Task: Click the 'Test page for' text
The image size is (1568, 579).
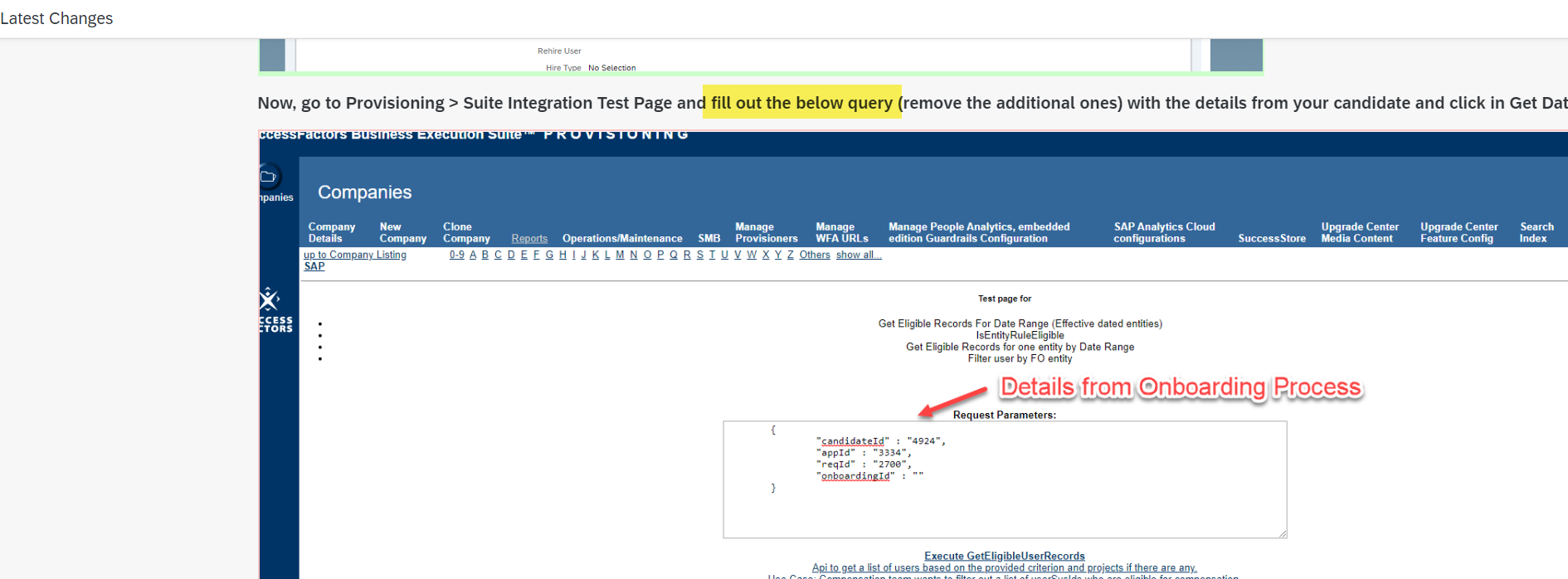Action: click(x=1005, y=299)
